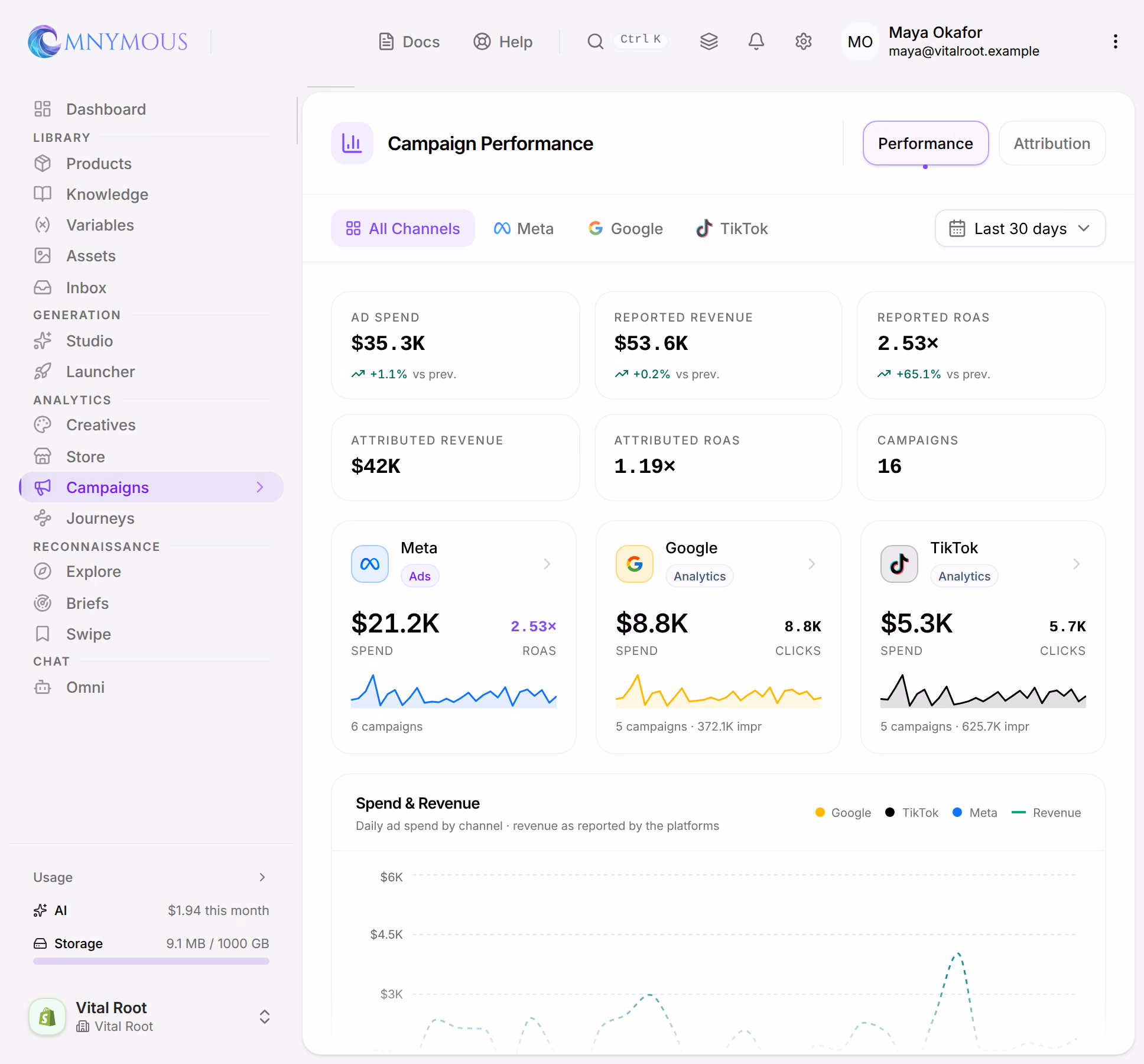Click the Creatives palette icon
1144x1064 pixels.
point(43,424)
